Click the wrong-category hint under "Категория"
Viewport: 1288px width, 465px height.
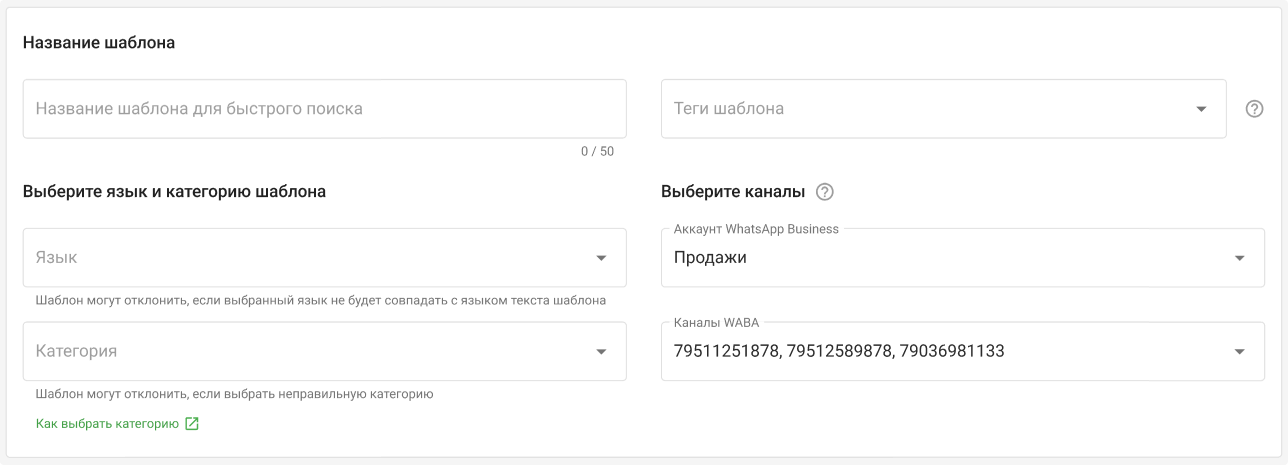point(234,394)
